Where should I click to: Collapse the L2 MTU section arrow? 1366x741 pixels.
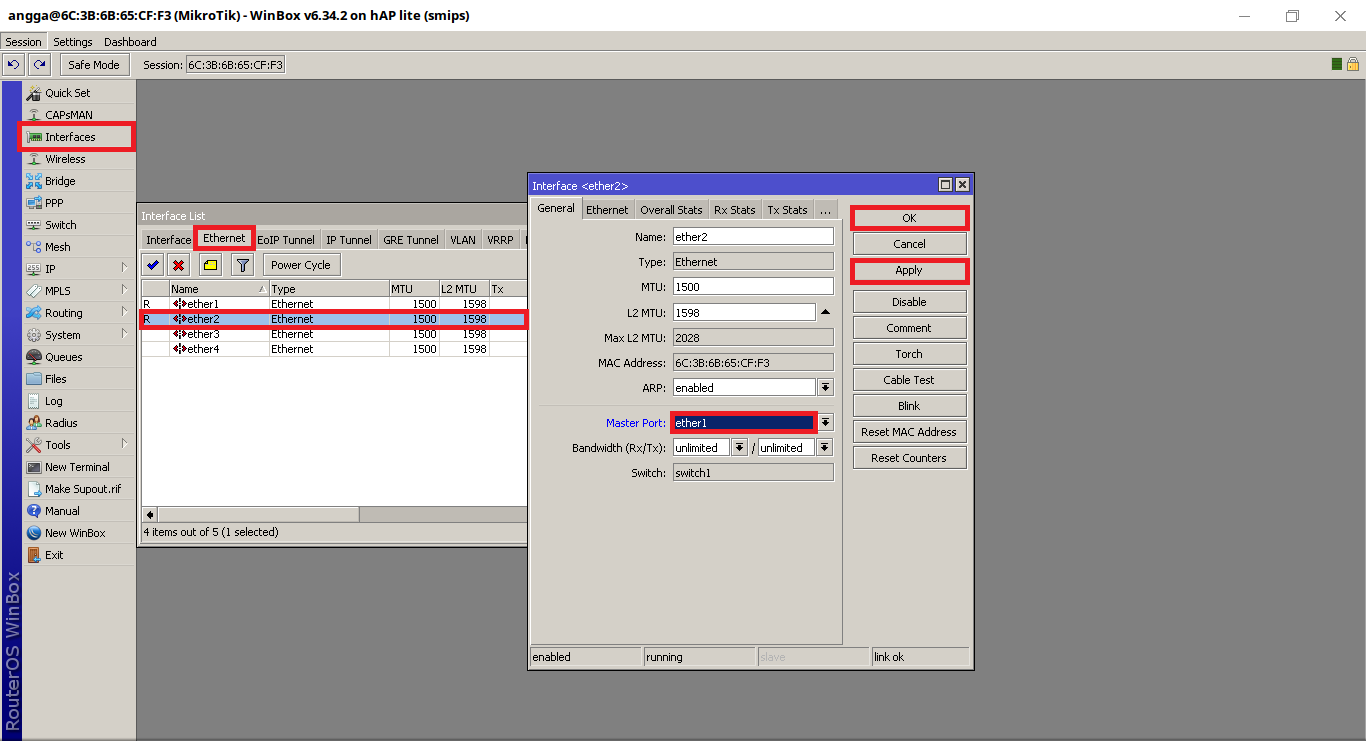pyautogui.click(x=826, y=312)
